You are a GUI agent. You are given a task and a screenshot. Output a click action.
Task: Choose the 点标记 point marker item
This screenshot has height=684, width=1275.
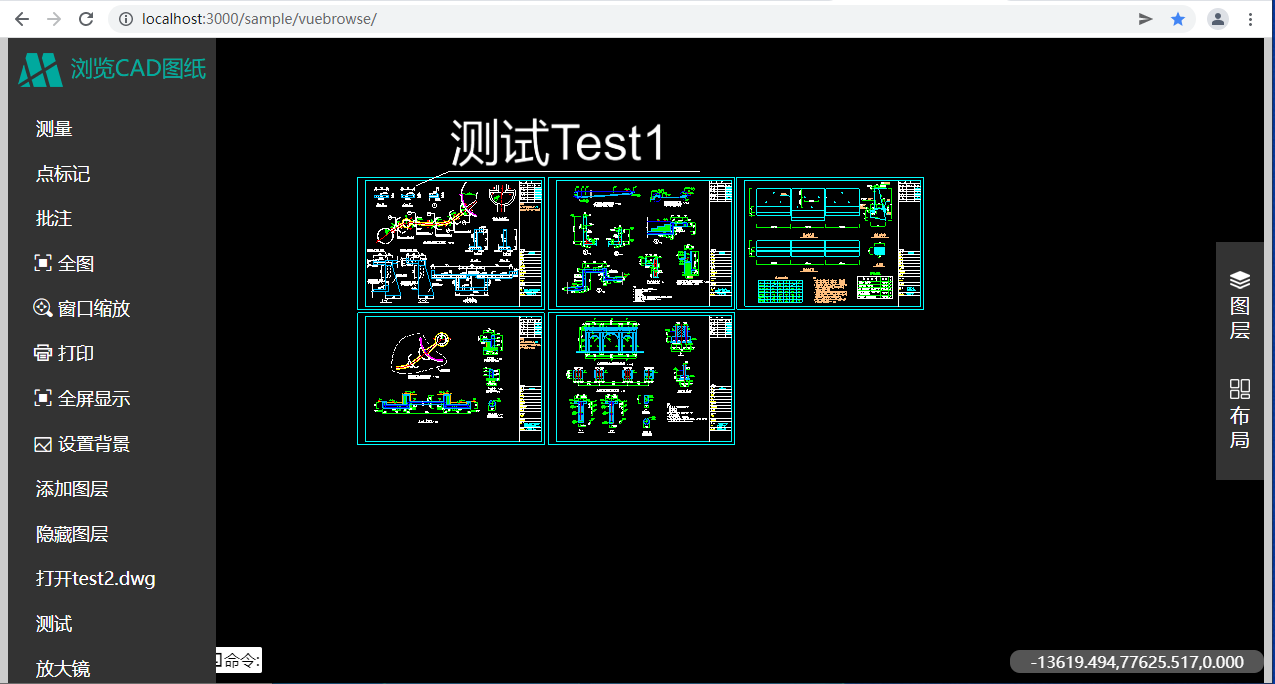point(63,174)
